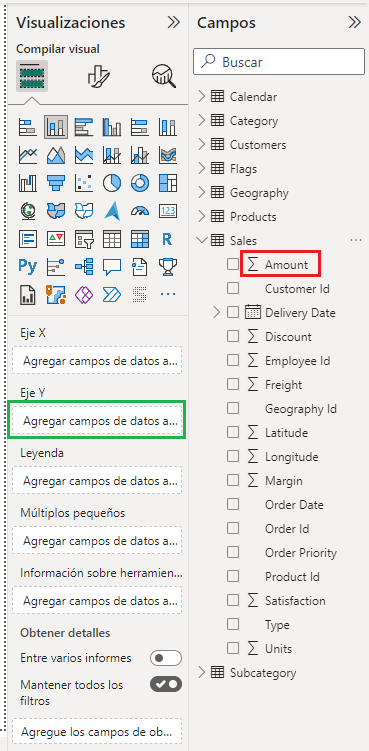This screenshot has height=751, width=369.
Task: Click the Leyenda field well
Action: click(97, 480)
